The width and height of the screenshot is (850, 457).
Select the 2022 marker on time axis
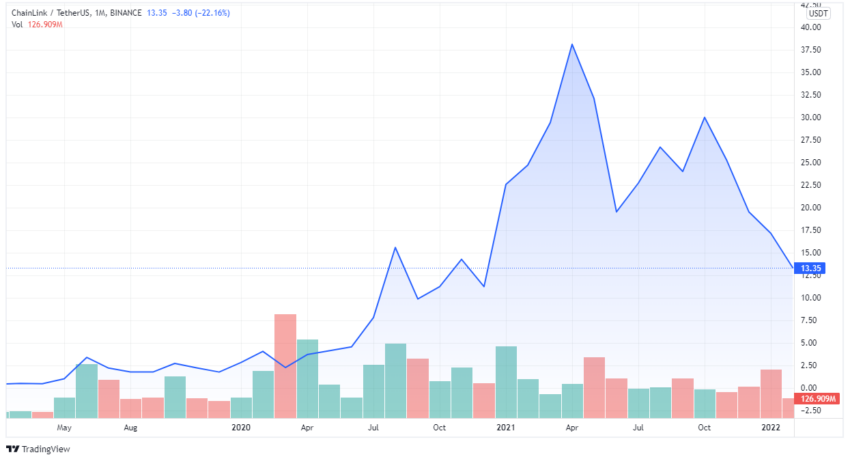770,428
